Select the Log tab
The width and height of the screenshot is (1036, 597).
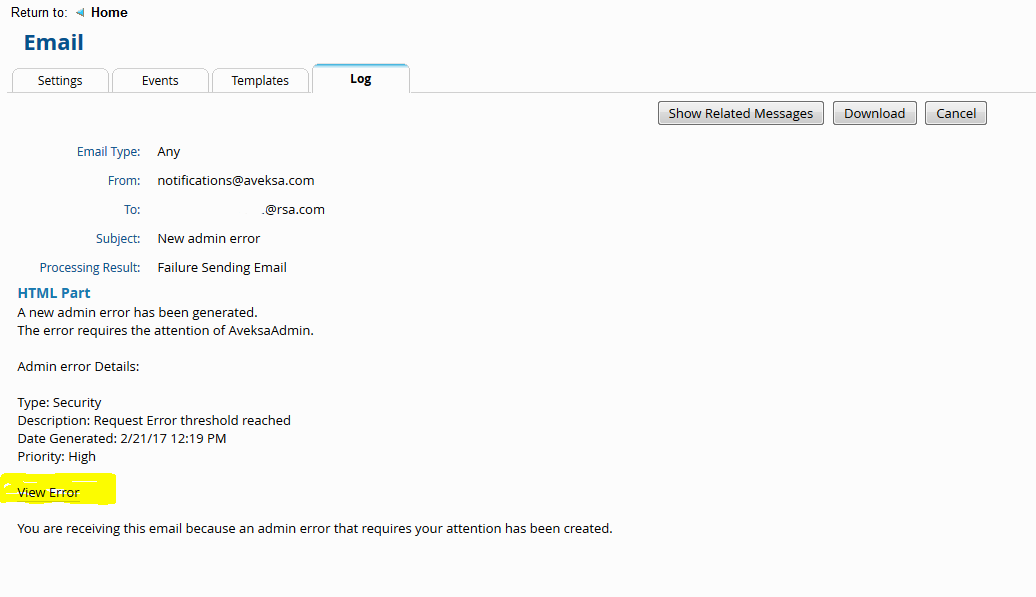point(361,79)
